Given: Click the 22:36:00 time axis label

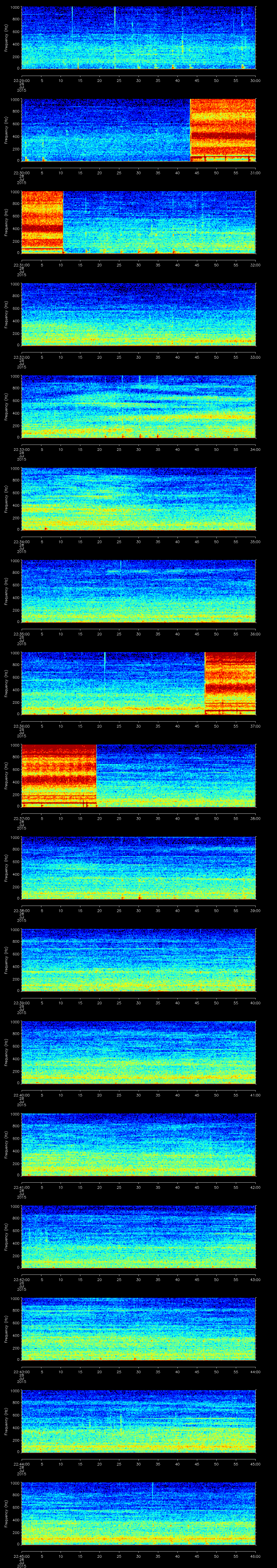Looking at the screenshot, I should pos(21,726).
